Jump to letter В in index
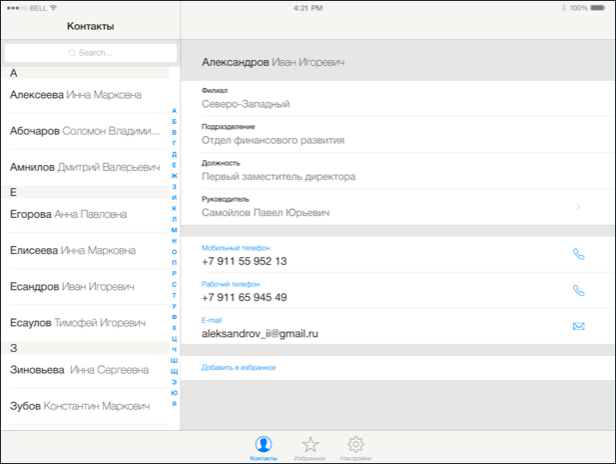The width and height of the screenshot is (616, 464). [x=174, y=132]
